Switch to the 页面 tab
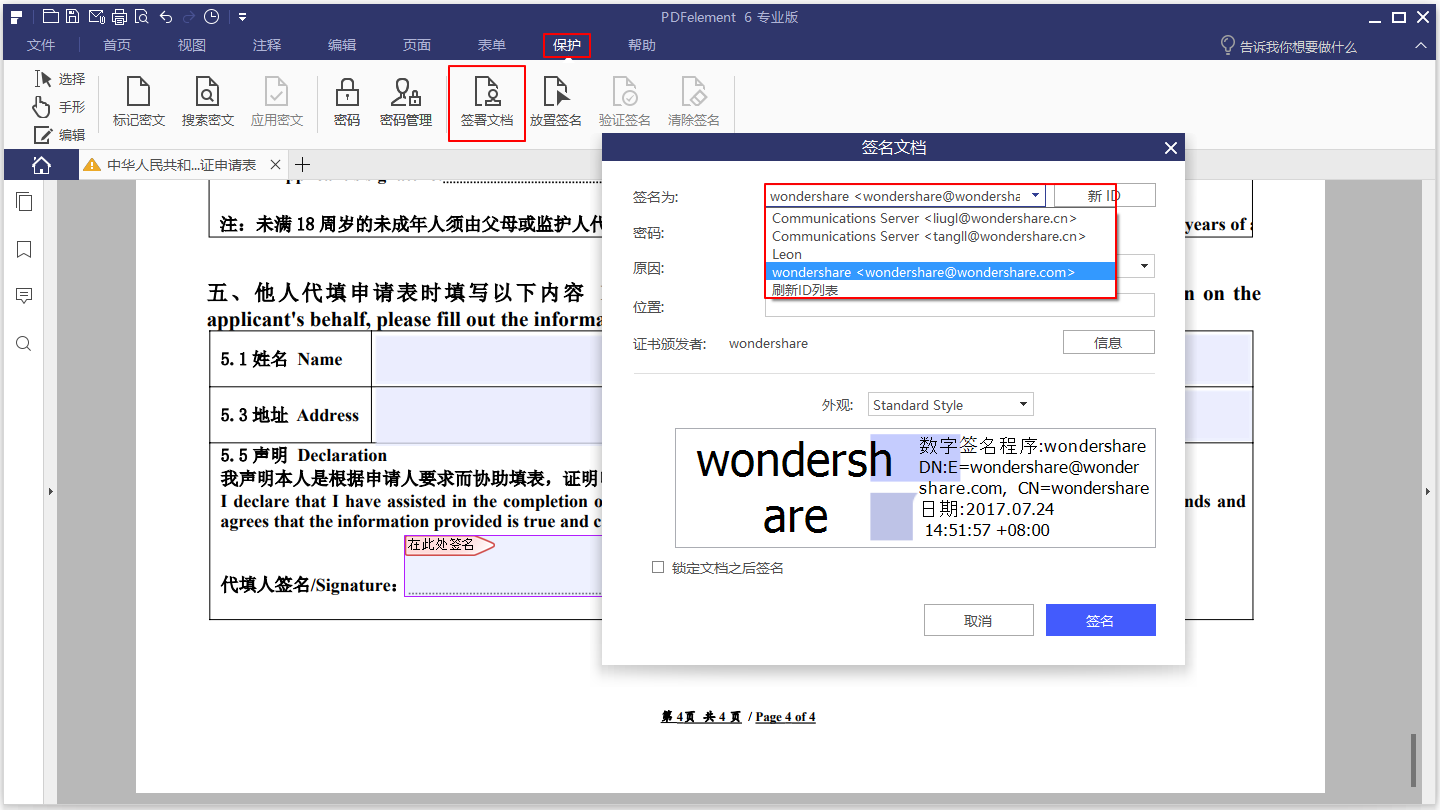Image resolution: width=1440 pixels, height=810 pixels. (x=417, y=45)
